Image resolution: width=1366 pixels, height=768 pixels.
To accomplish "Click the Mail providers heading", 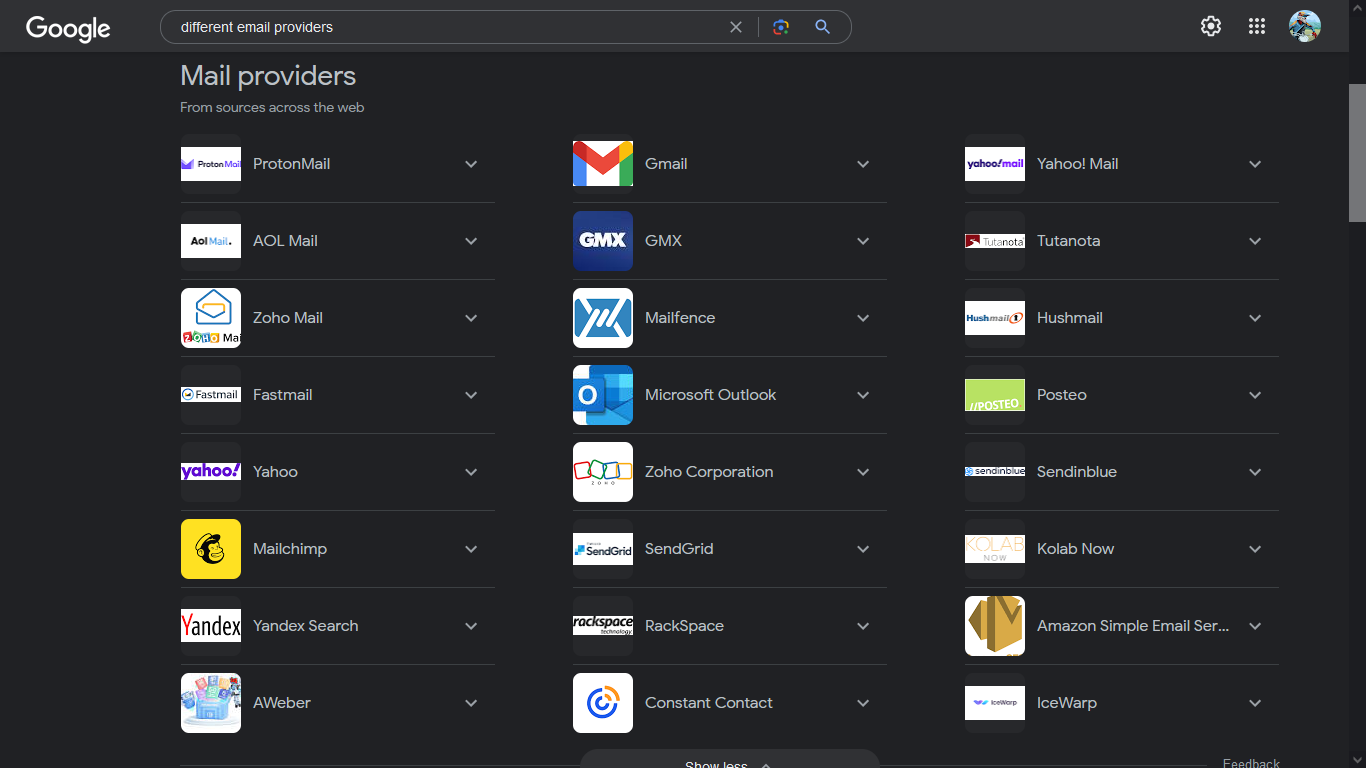I will click(x=268, y=76).
